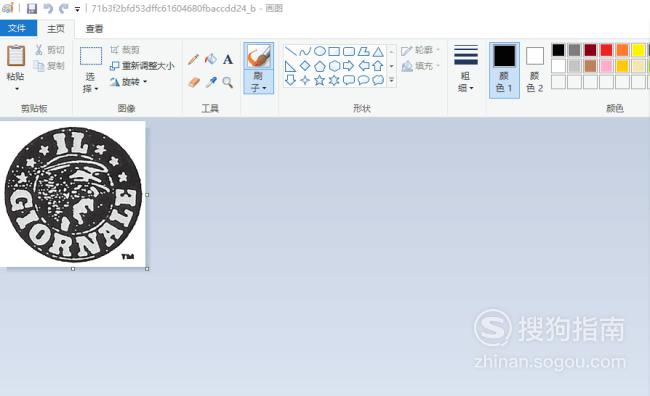Open the Quick Access Toolbar customize arrow
This screenshot has width=650, height=396.
[x=78, y=9]
